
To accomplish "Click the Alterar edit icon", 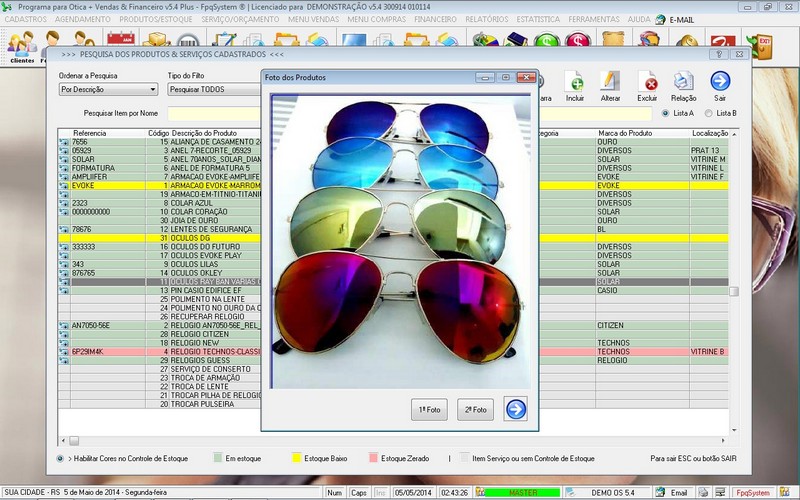I will tap(610, 82).
